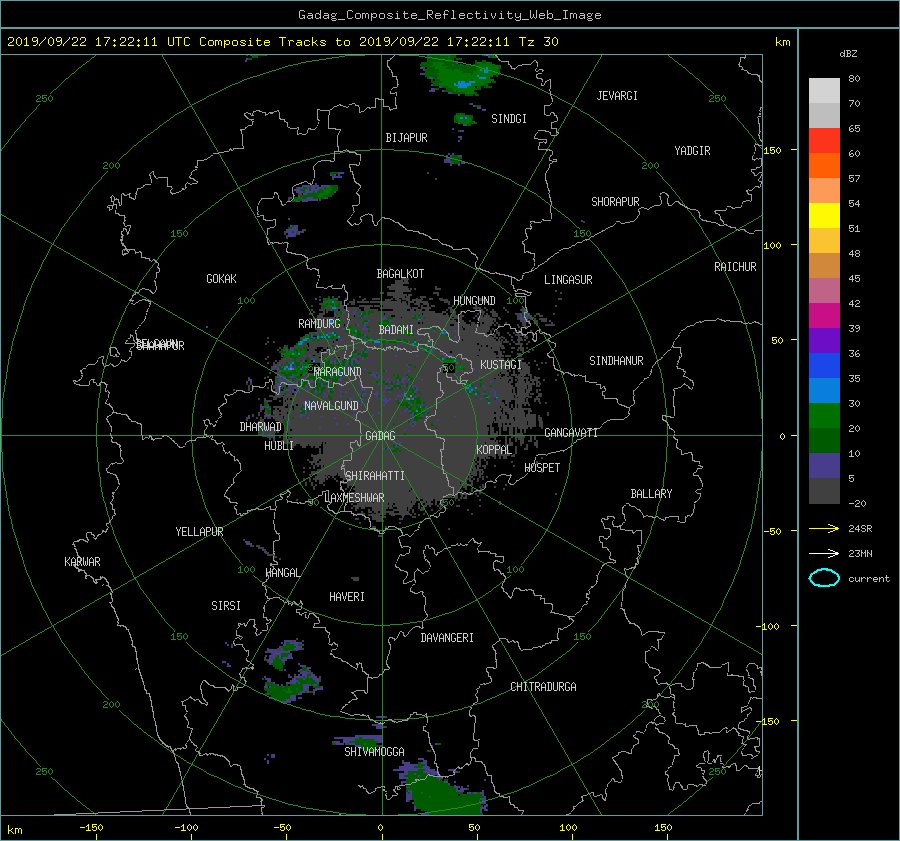Click the BADAMI city label
Screen dimensions: 900x841
pos(396,330)
